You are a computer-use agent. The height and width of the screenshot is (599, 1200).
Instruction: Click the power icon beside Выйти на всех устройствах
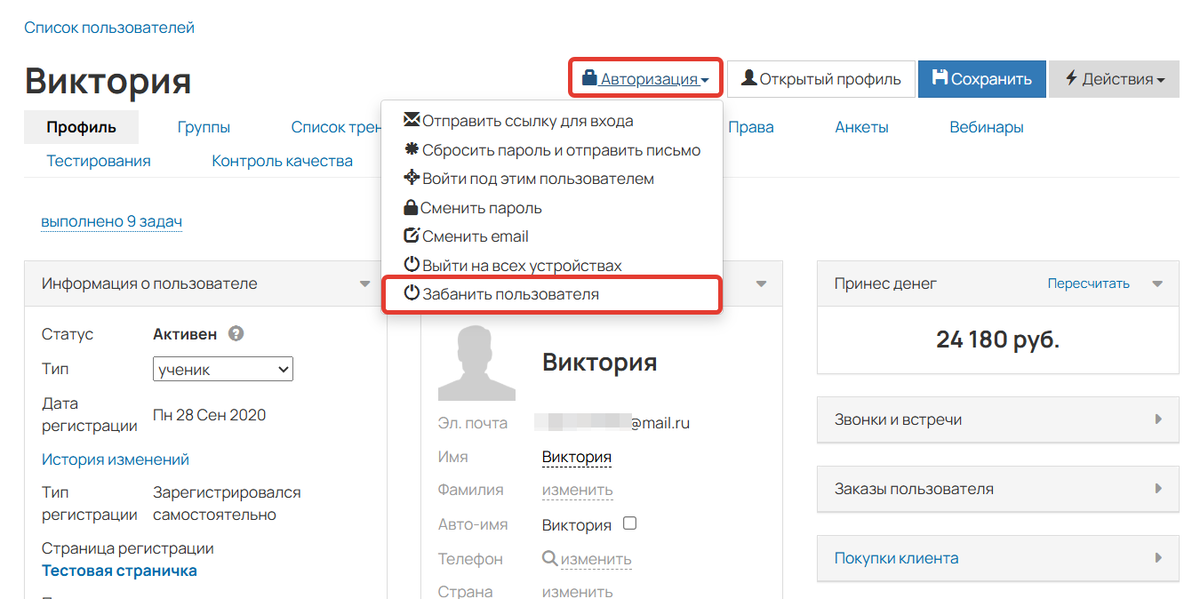pos(410,265)
